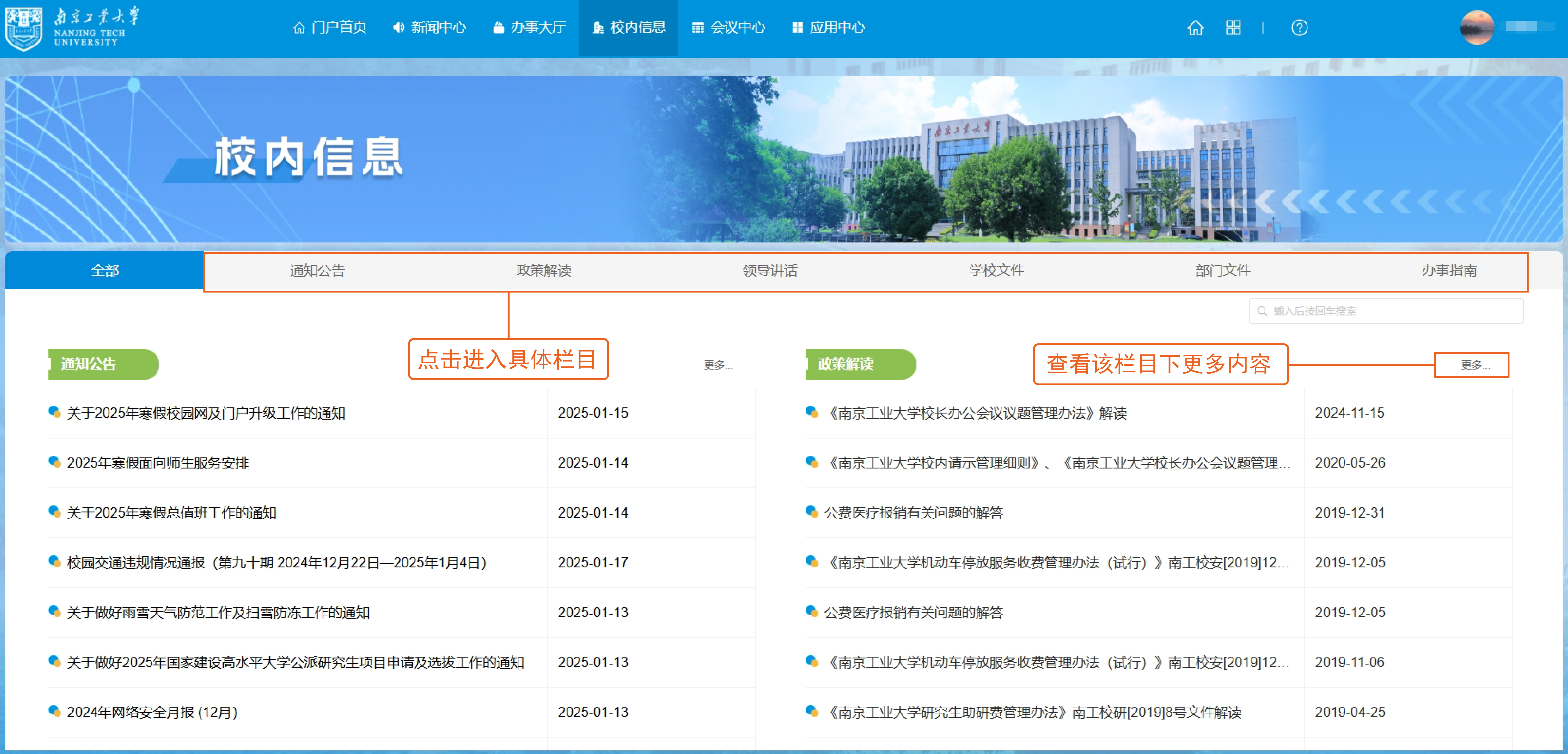Switch to the 部门文件 tab
1568x754 pixels.
pos(1223,270)
